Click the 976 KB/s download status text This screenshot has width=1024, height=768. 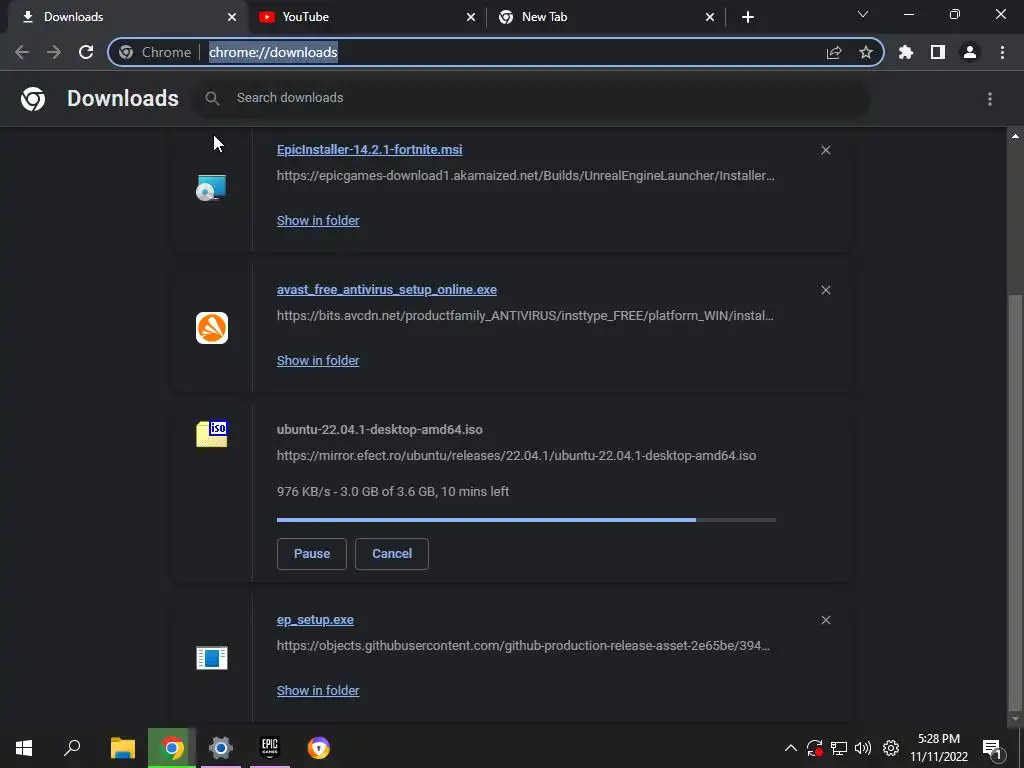tap(392, 492)
